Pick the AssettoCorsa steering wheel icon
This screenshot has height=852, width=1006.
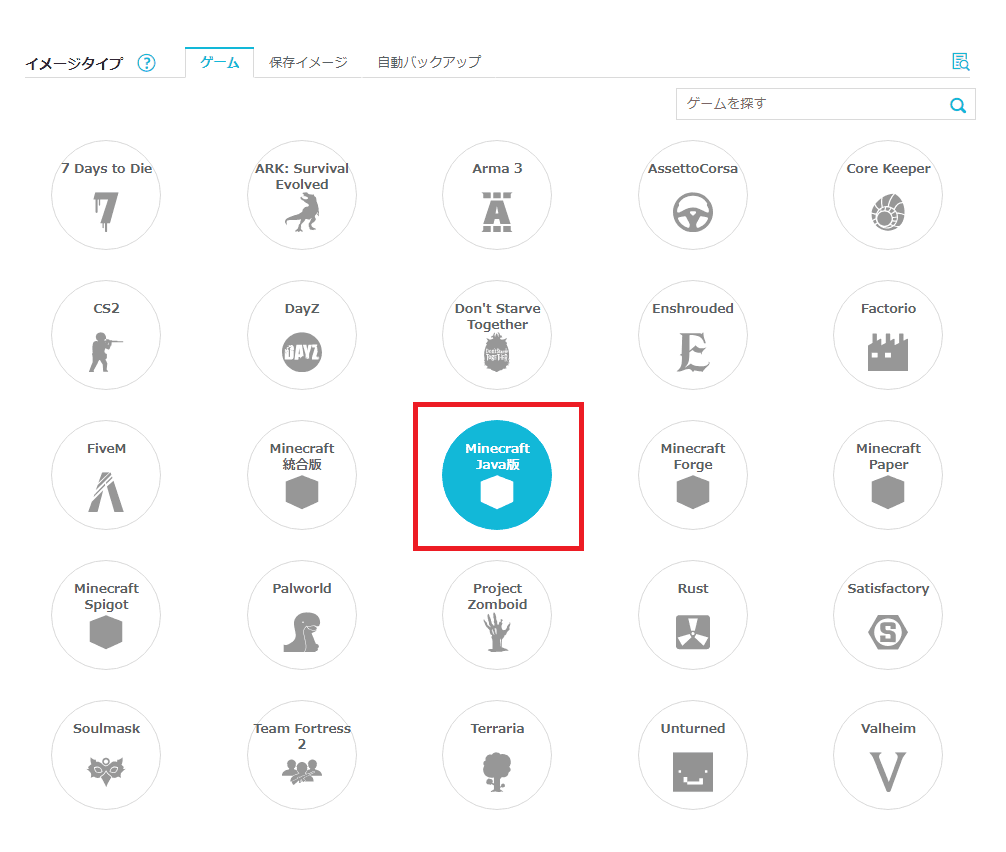pos(692,212)
